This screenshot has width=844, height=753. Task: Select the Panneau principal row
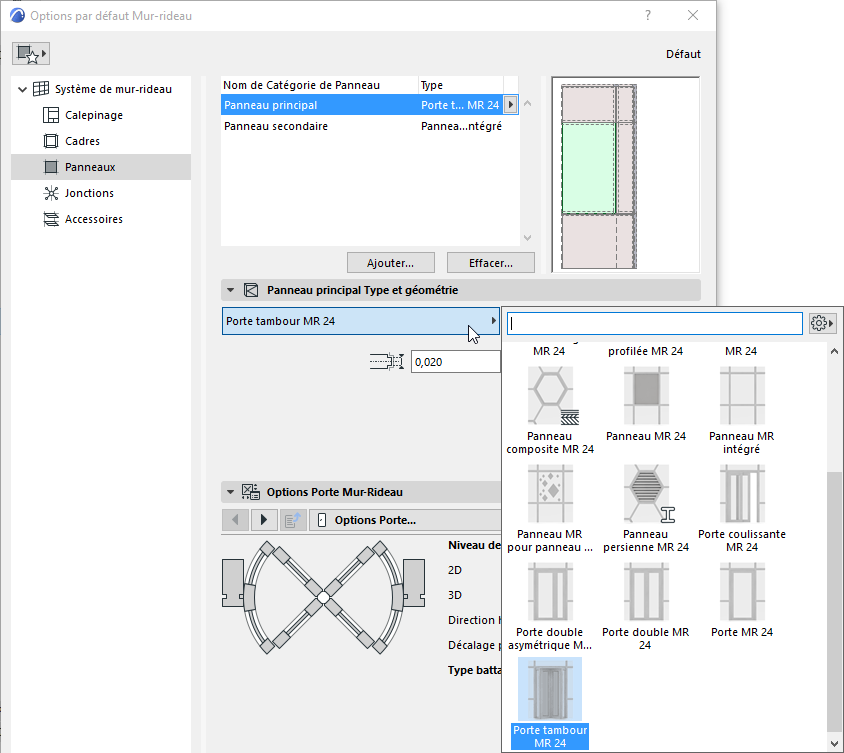pyautogui.click(x=370, y=105)
